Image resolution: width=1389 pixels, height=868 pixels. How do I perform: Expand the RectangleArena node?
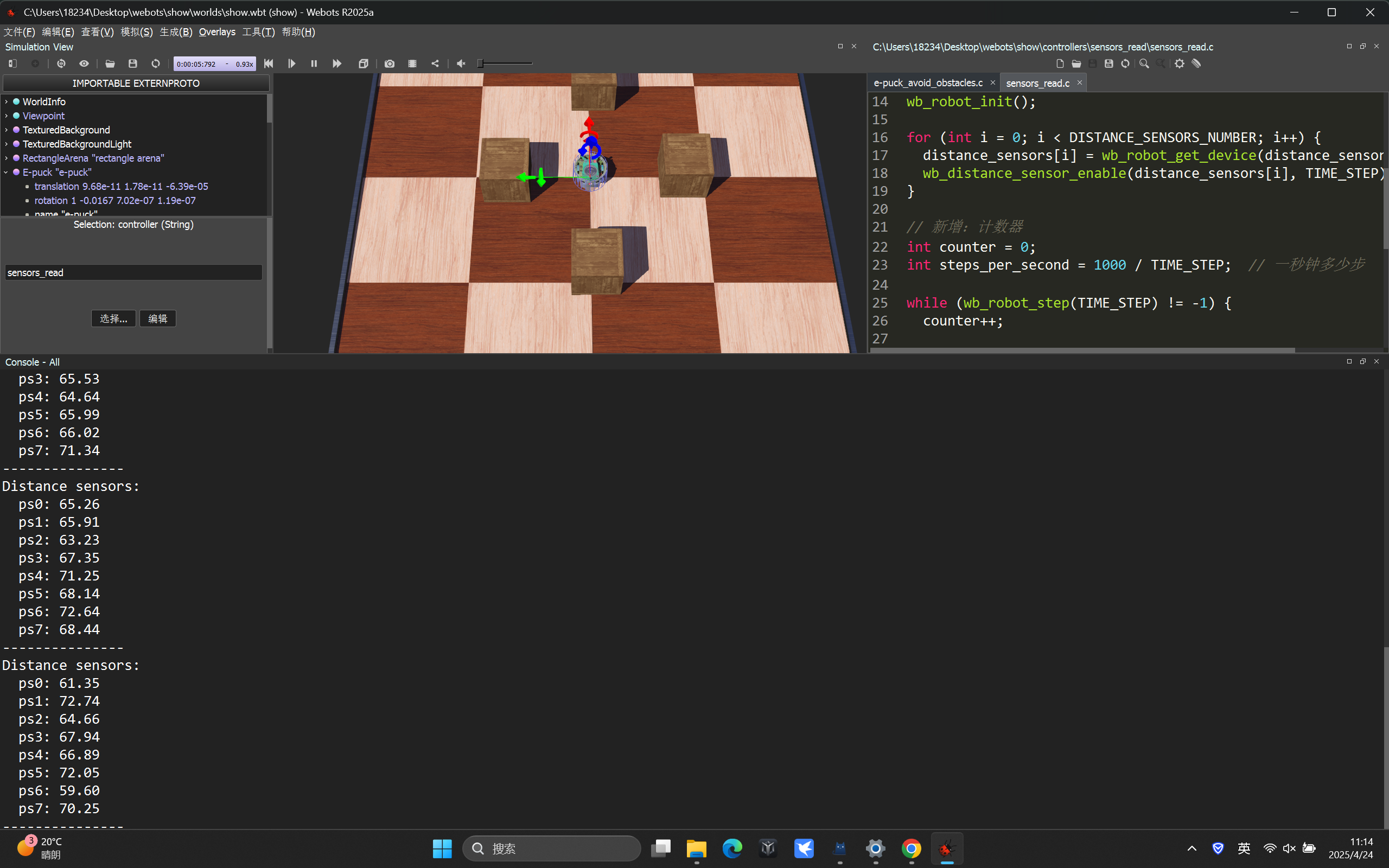pos(7,158)
